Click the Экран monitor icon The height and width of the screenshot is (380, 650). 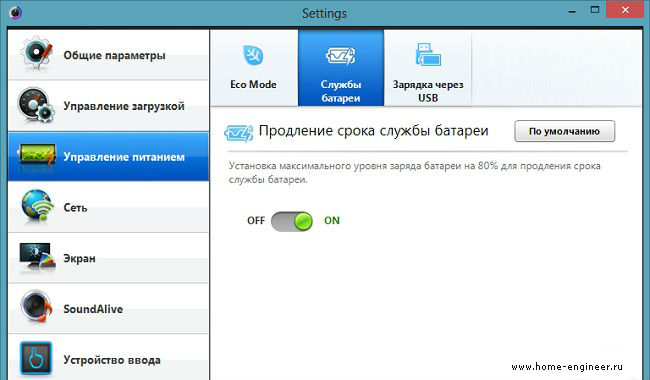point(37,257)
